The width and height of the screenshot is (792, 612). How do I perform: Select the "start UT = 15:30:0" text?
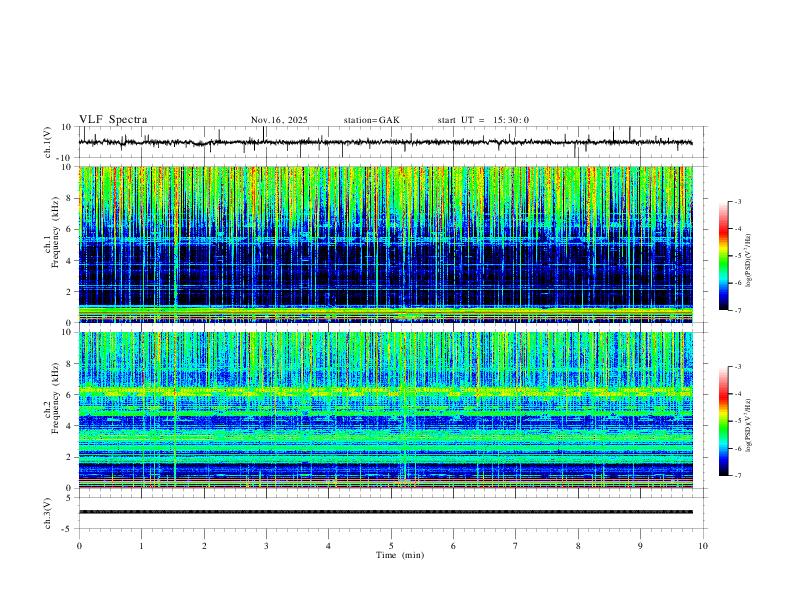483,120
